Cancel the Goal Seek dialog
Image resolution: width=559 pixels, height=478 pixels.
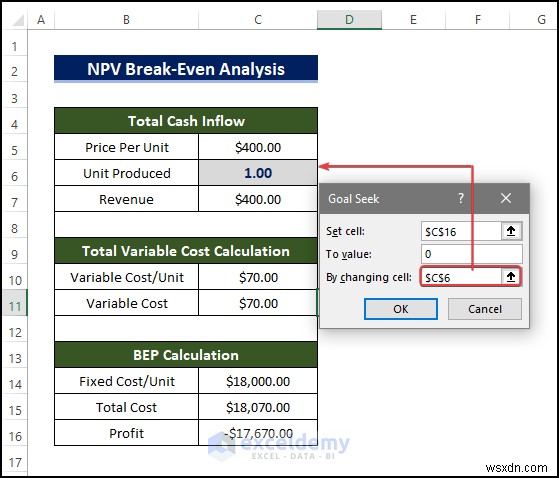484,309
